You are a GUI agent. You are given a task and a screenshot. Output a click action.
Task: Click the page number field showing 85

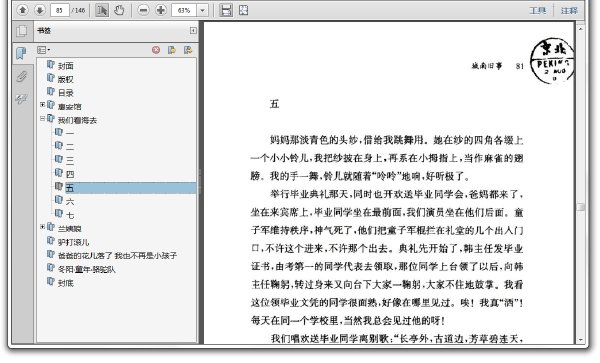pyautogui.click(x=59, y=10)
